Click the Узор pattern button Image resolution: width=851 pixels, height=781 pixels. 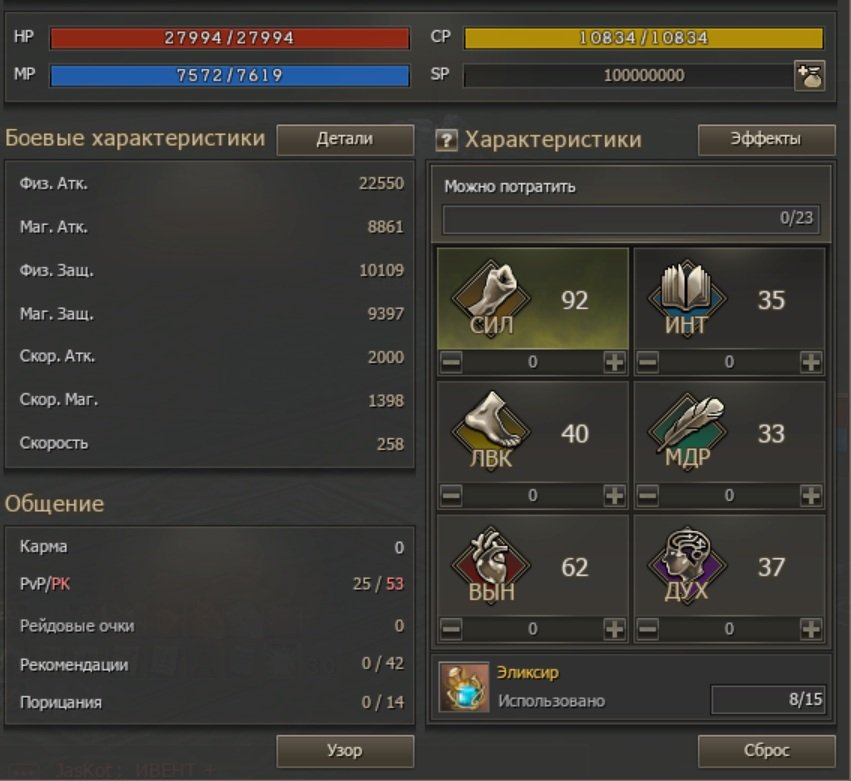345,751
